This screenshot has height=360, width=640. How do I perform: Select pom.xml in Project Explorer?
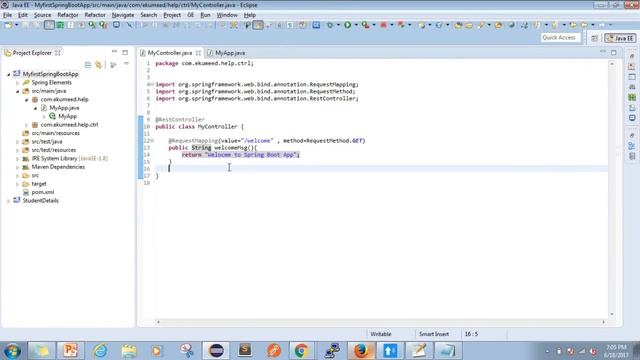(x=42, y=192)
